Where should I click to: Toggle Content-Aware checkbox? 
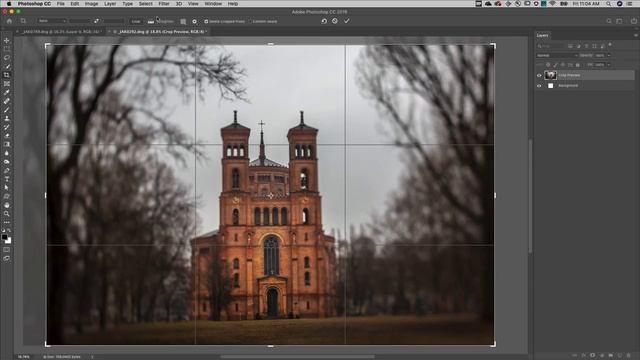coord(251,21)
